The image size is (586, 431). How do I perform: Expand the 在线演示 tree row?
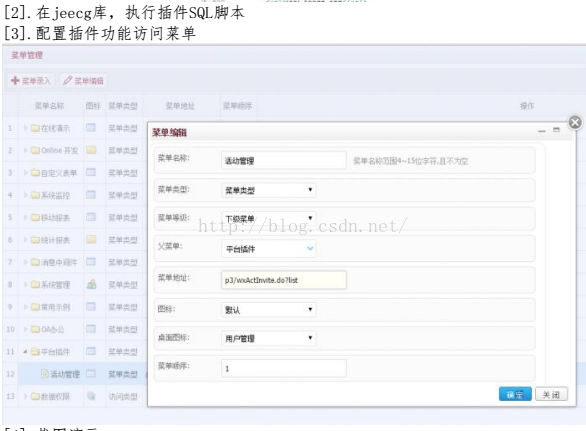click(x=25, y=128)
